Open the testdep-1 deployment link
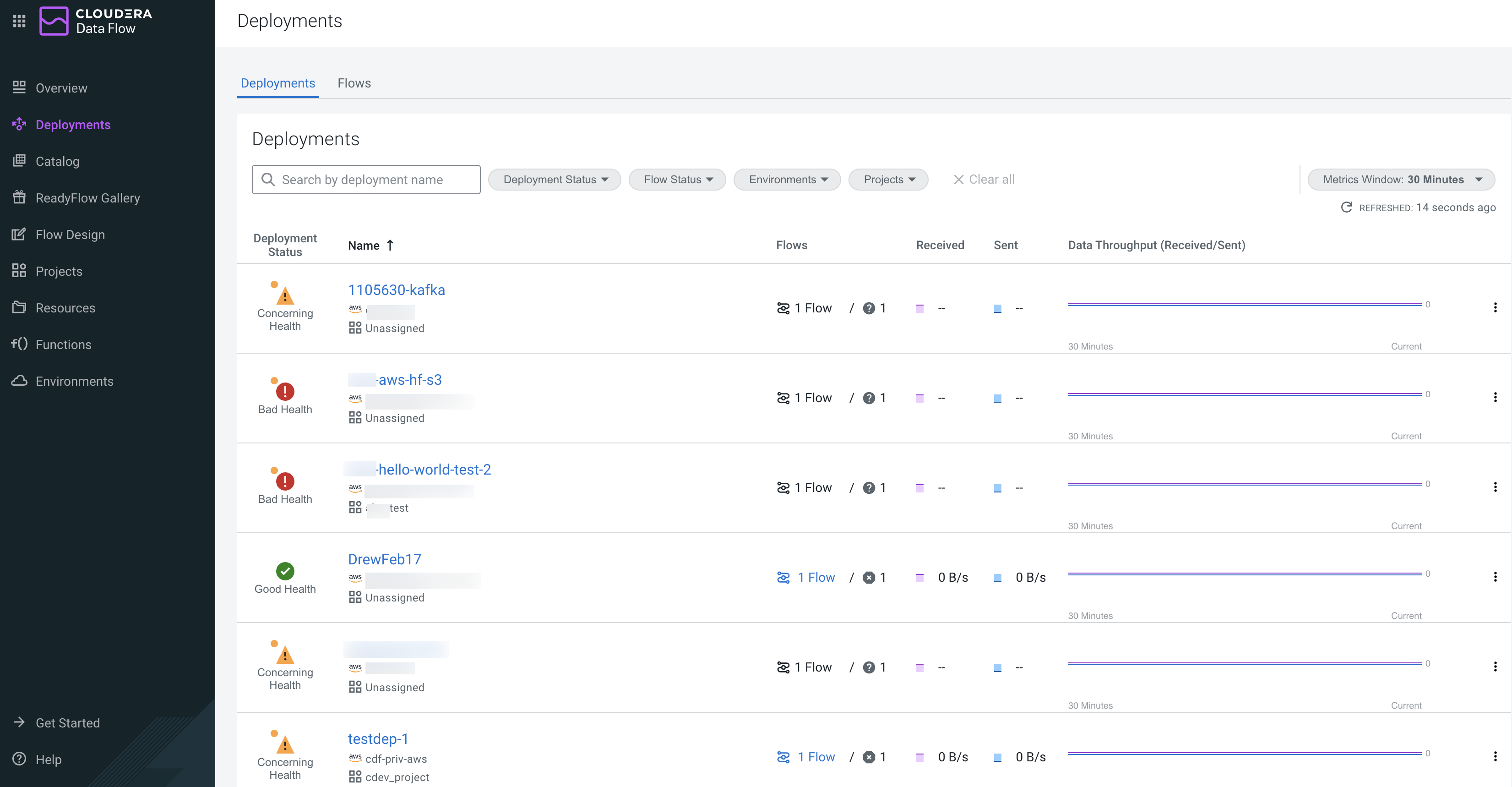Image resolution: width=1512 pixels, height=787 pixels. 377,738
